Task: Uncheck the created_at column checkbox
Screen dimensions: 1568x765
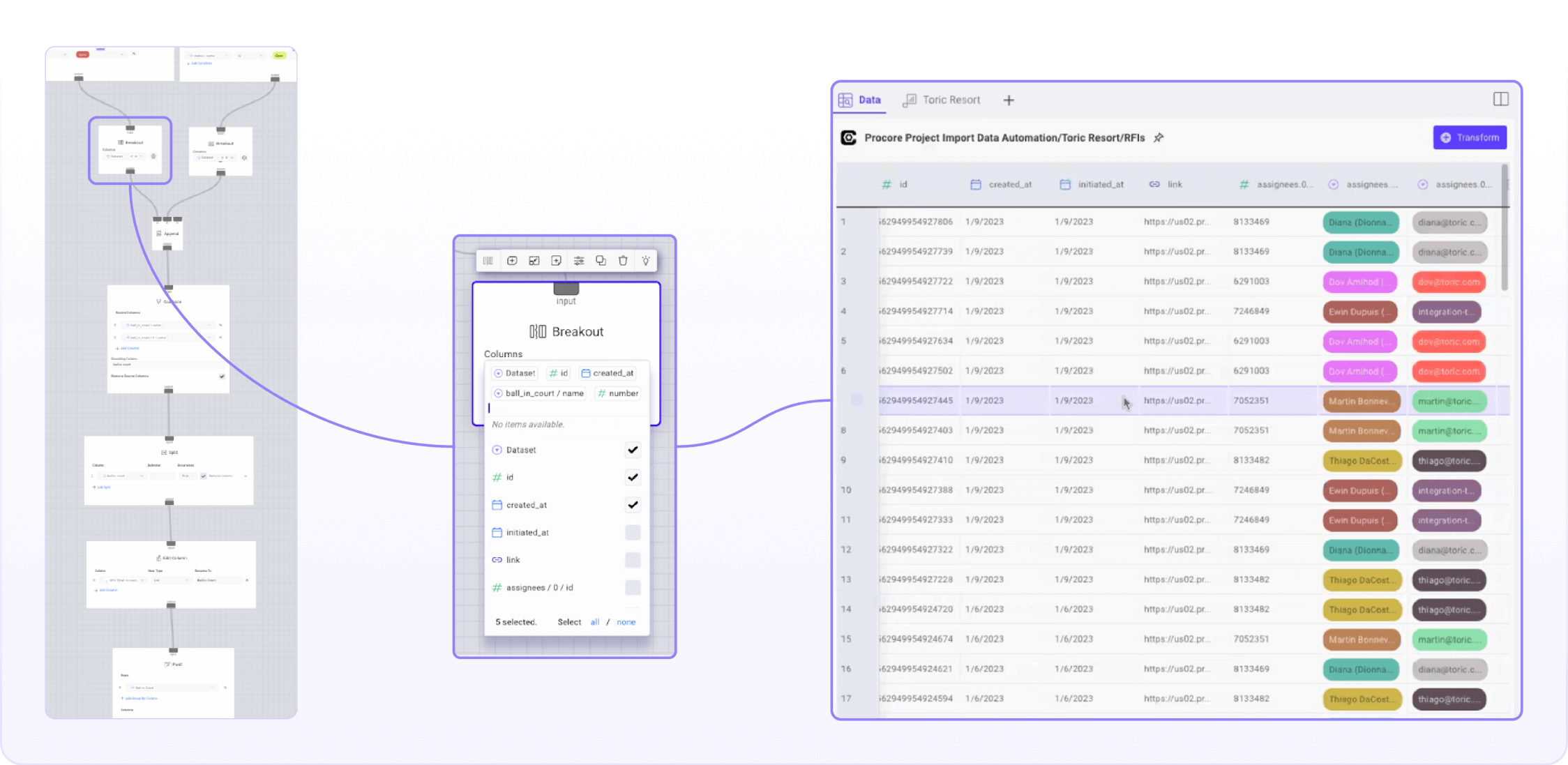Action: click(x=633, y=505)
